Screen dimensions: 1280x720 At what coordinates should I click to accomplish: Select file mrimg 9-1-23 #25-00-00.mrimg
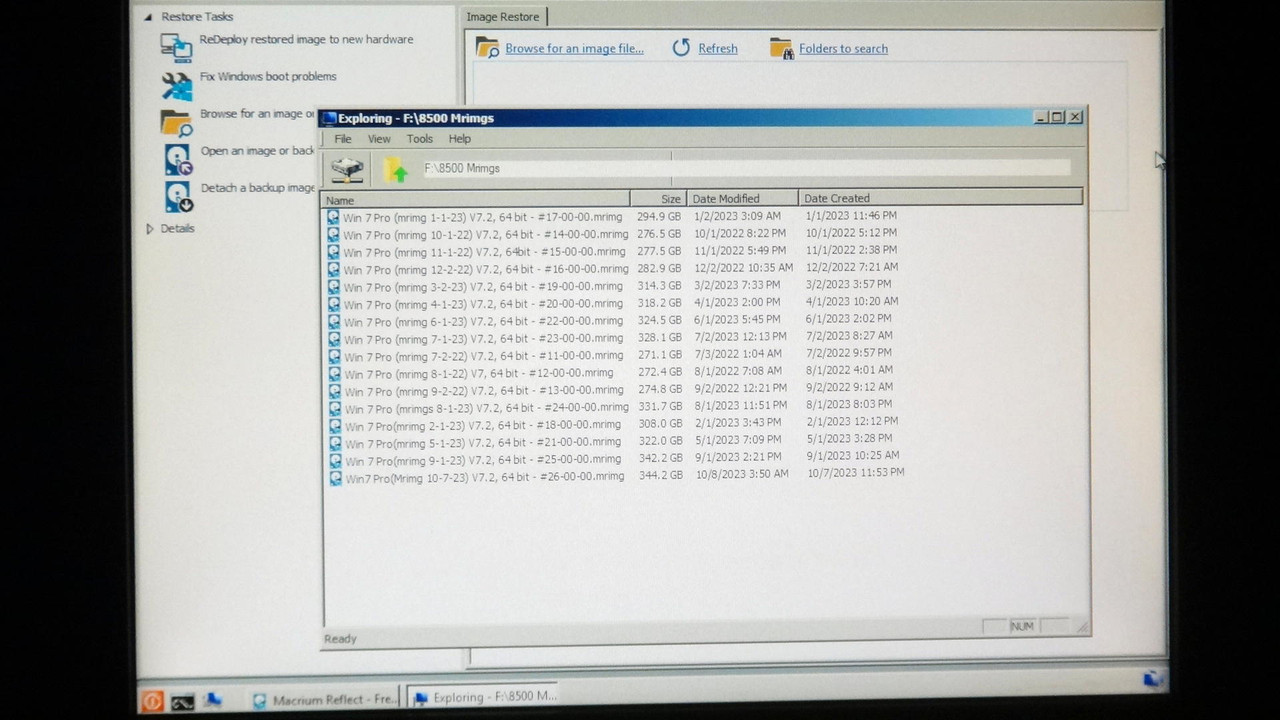483,461
